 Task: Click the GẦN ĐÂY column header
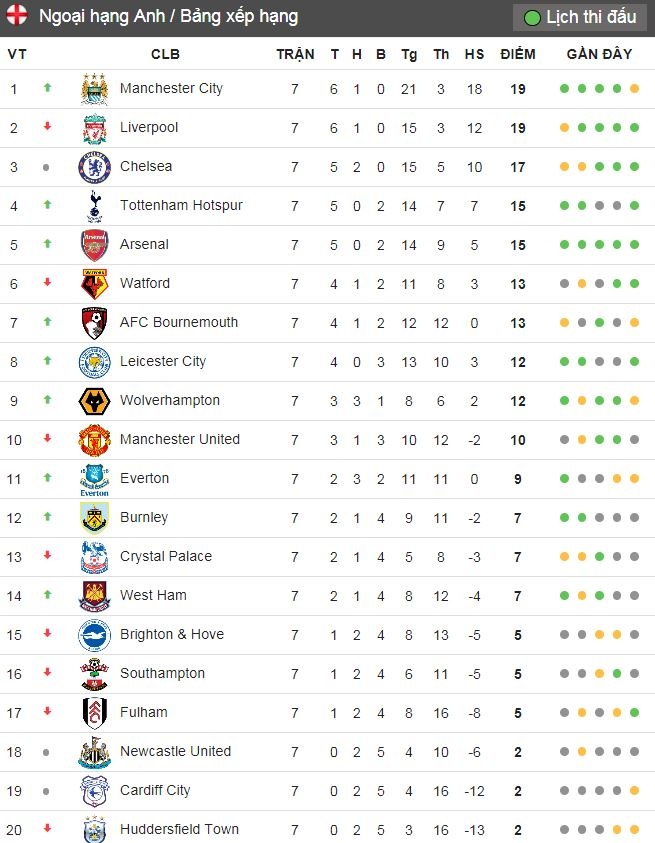pos(599,54)
